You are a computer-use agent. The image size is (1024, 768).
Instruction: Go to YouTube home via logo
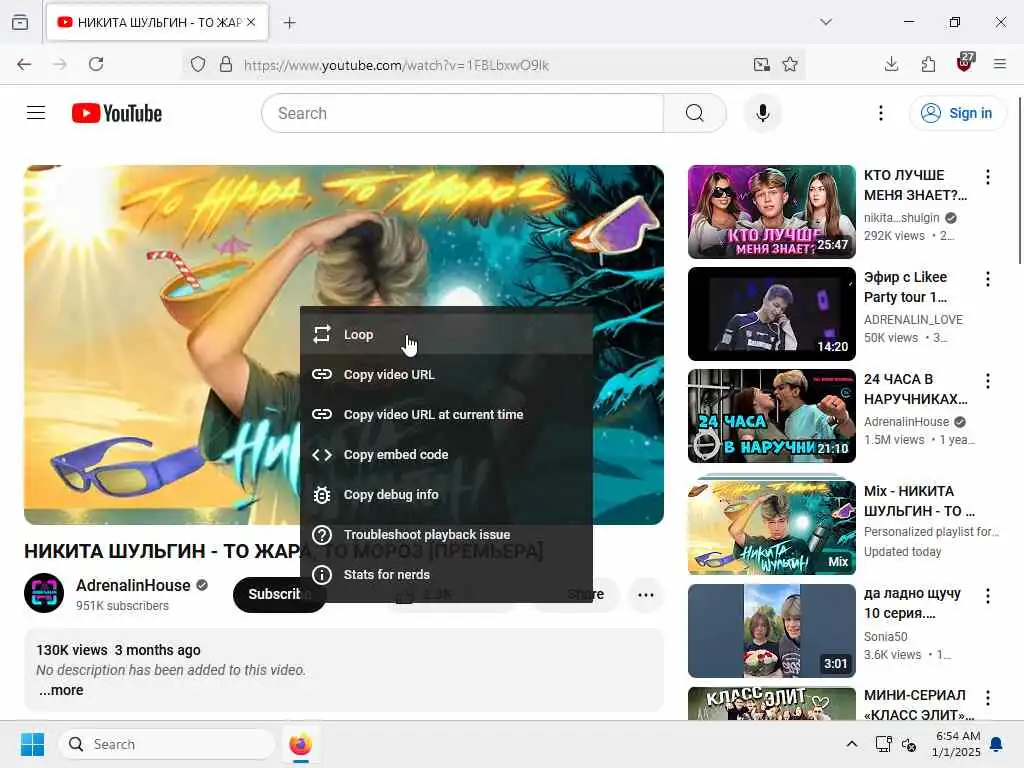[117, 113]
